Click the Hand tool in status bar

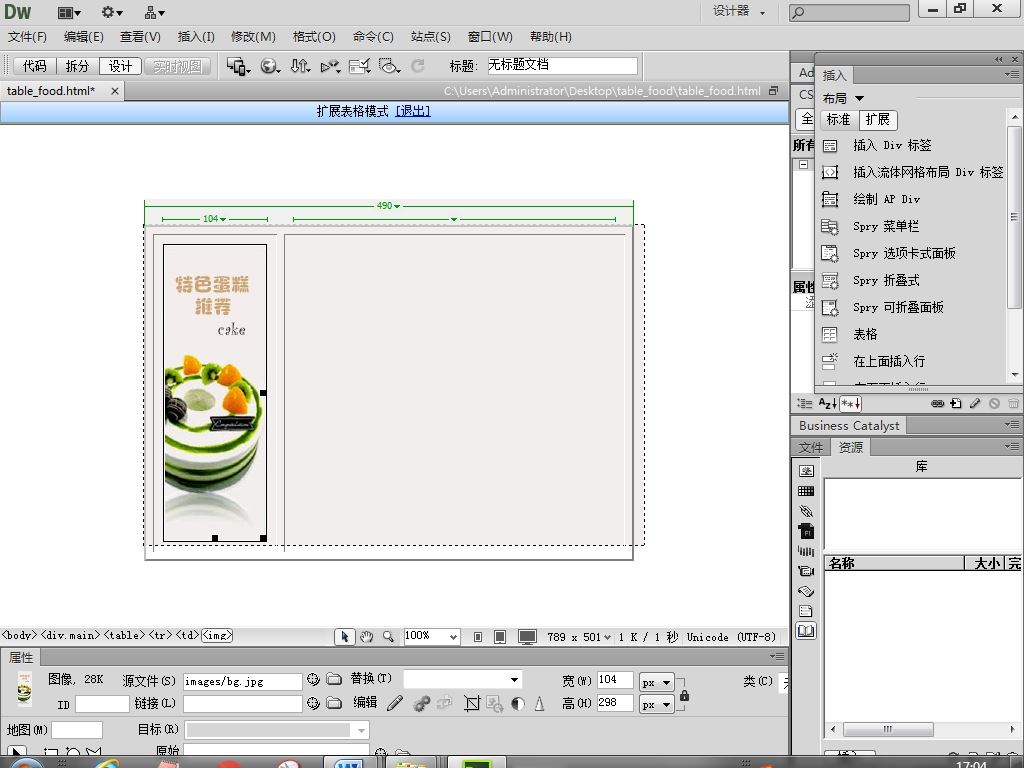click(366, 637)
